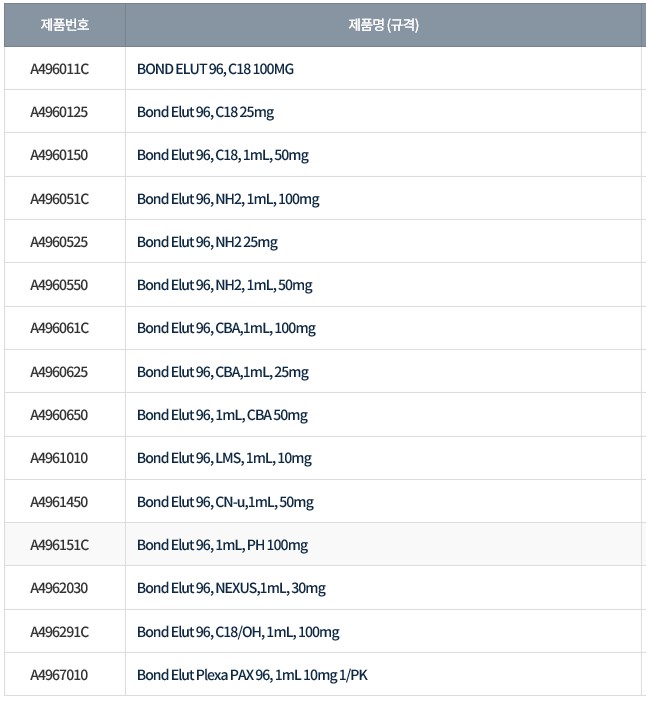Click product number A4960150

point(60,155)
